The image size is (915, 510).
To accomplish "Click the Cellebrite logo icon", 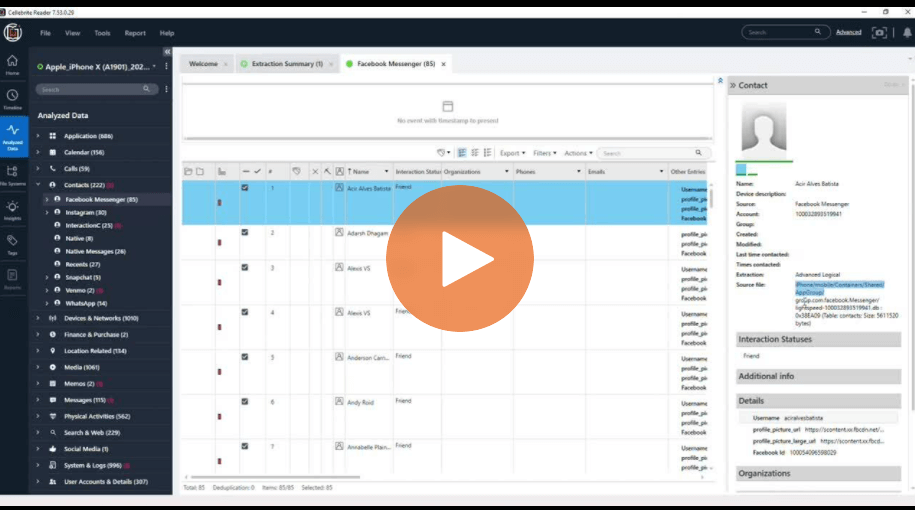I will [12, 33].
